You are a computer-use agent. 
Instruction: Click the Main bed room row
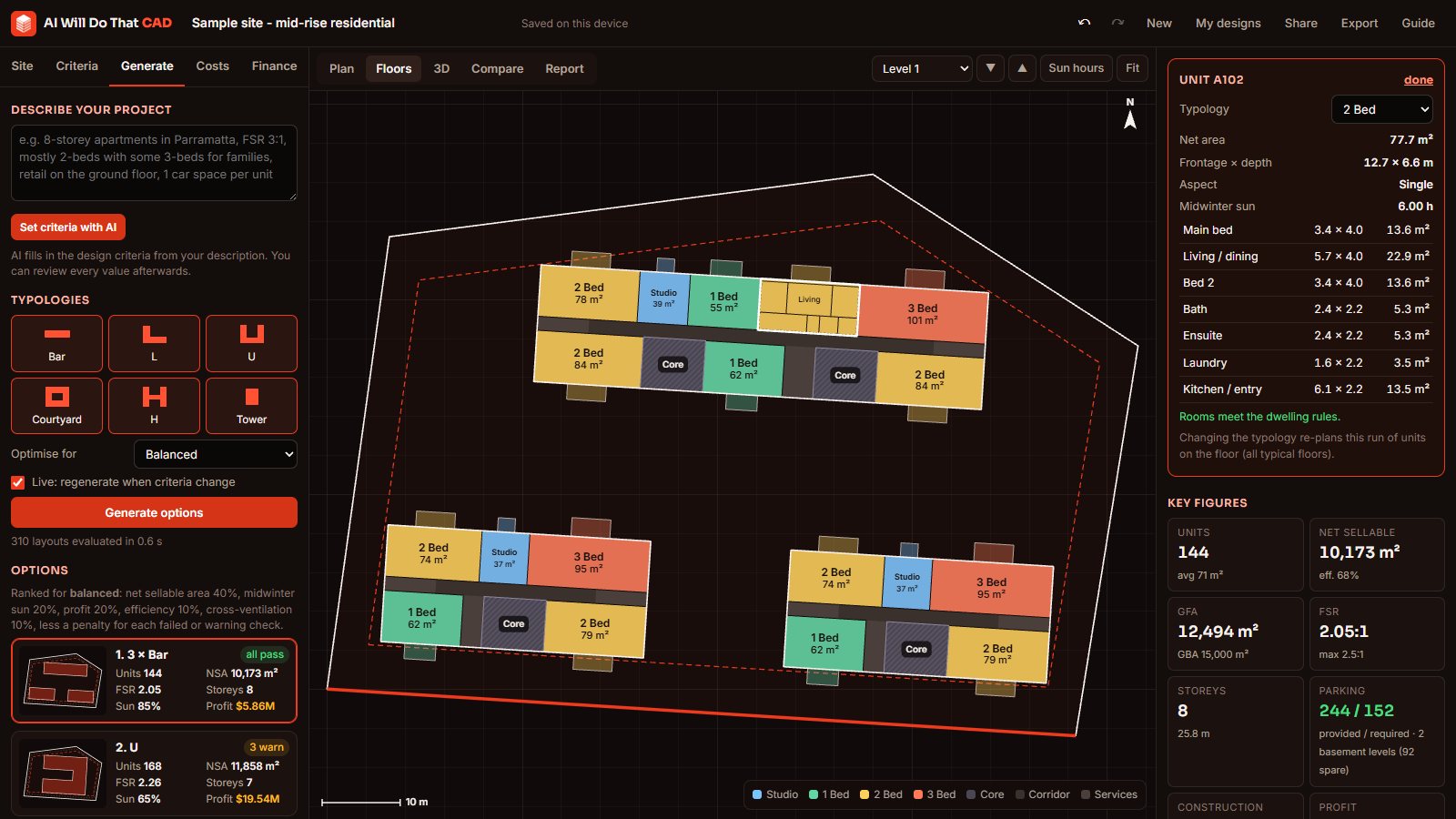click(x=1306, y=230)
